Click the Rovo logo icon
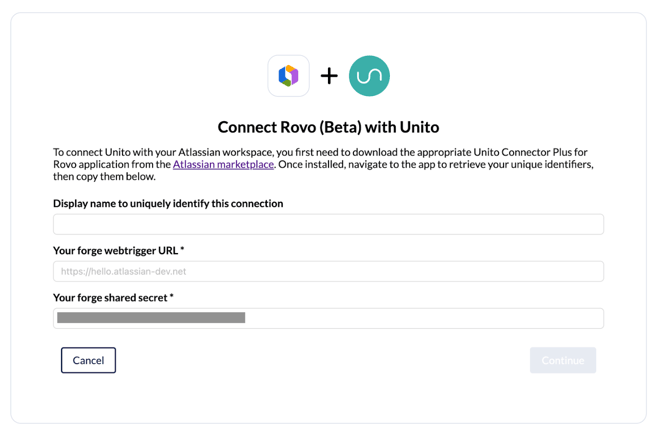This screenshot has height=433, width=655. pyautogui.click(x=288, y=76)
